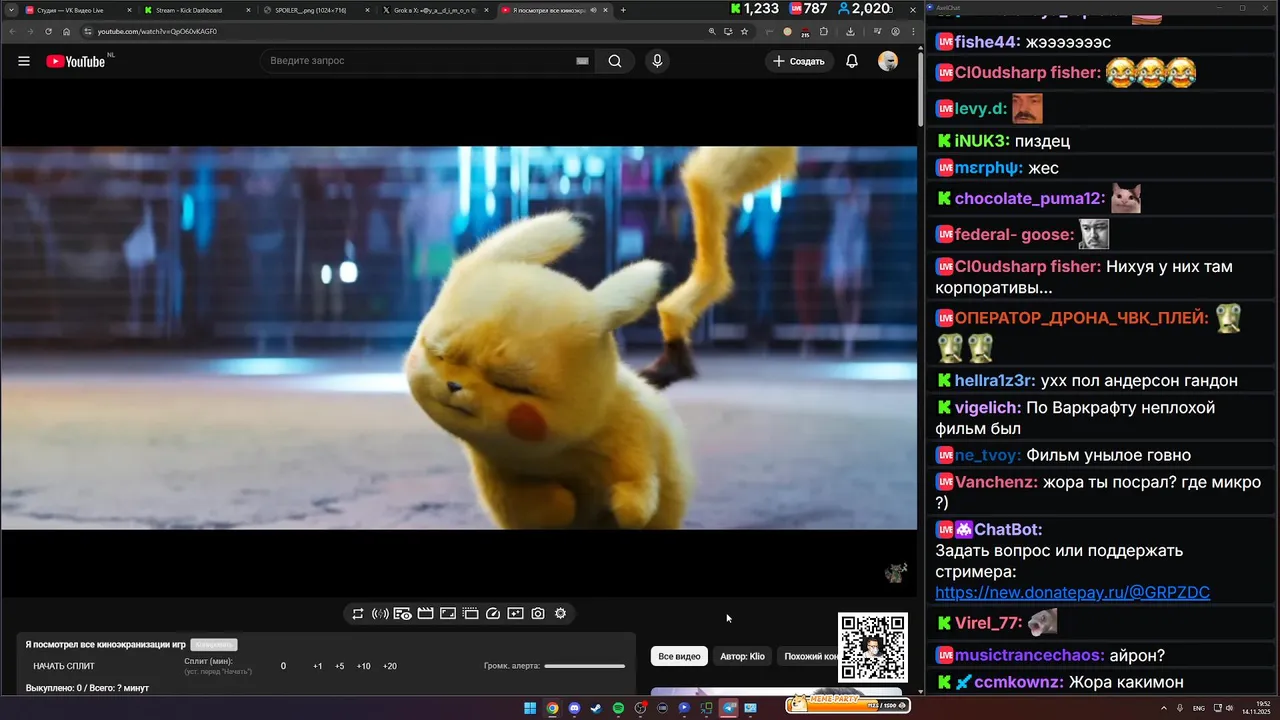Add +10 minutes to split
The width and height of the screenshot is (1280, 720).
click(x=364, y=666)
